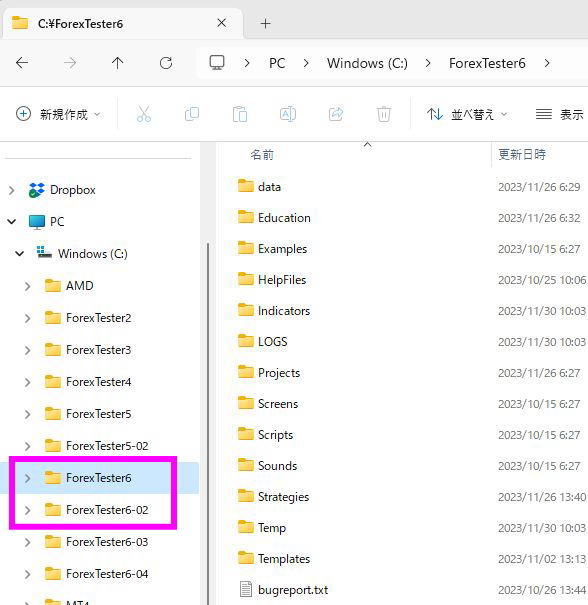
Task: Sort by the 更新日時 column header
Action: 522,155
